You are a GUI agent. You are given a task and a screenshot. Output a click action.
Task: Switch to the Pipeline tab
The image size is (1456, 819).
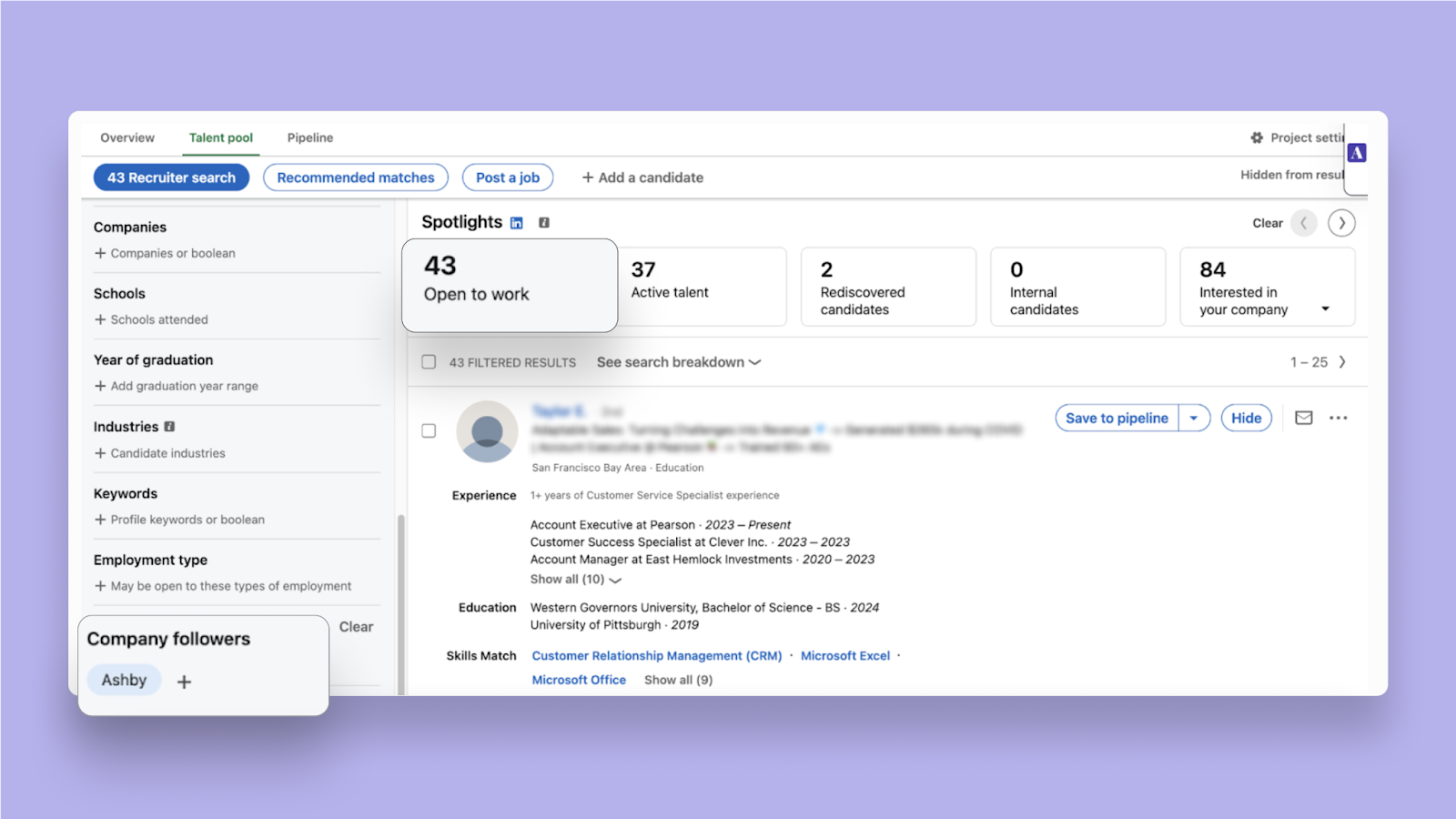pos(310,137)
